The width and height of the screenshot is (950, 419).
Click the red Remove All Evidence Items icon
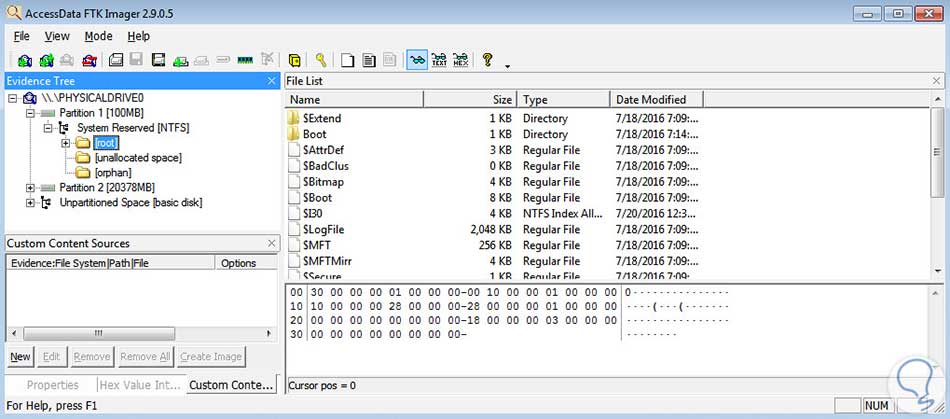(x=90, y=60)
